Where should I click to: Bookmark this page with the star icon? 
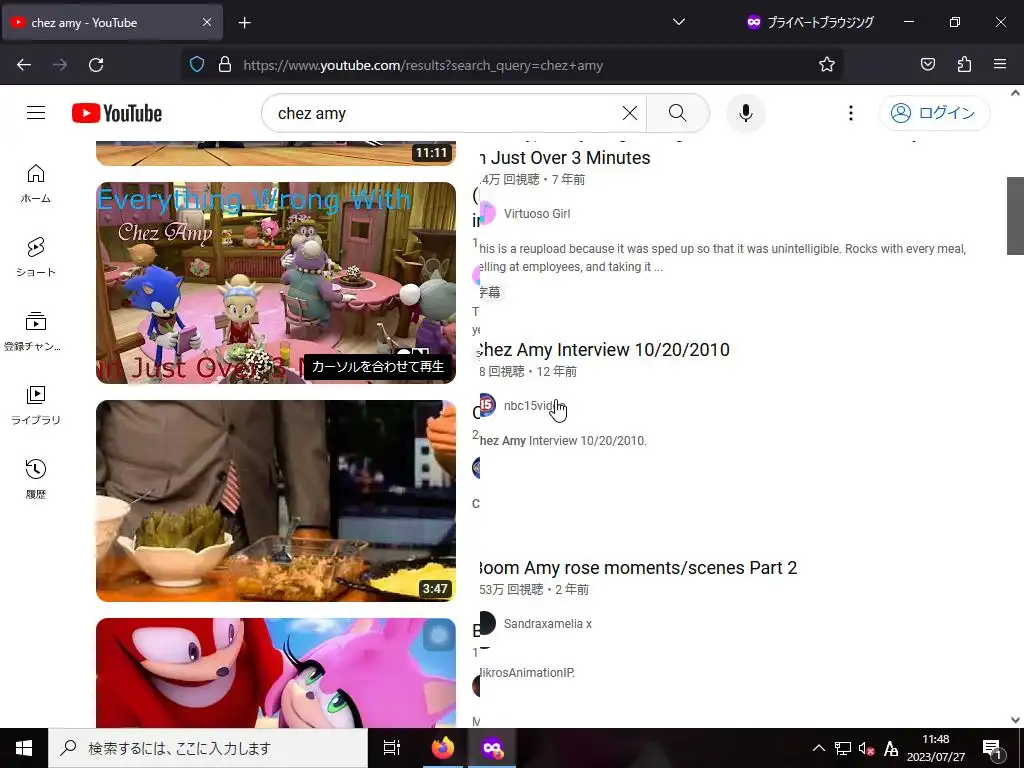click(x=827, y=65)
